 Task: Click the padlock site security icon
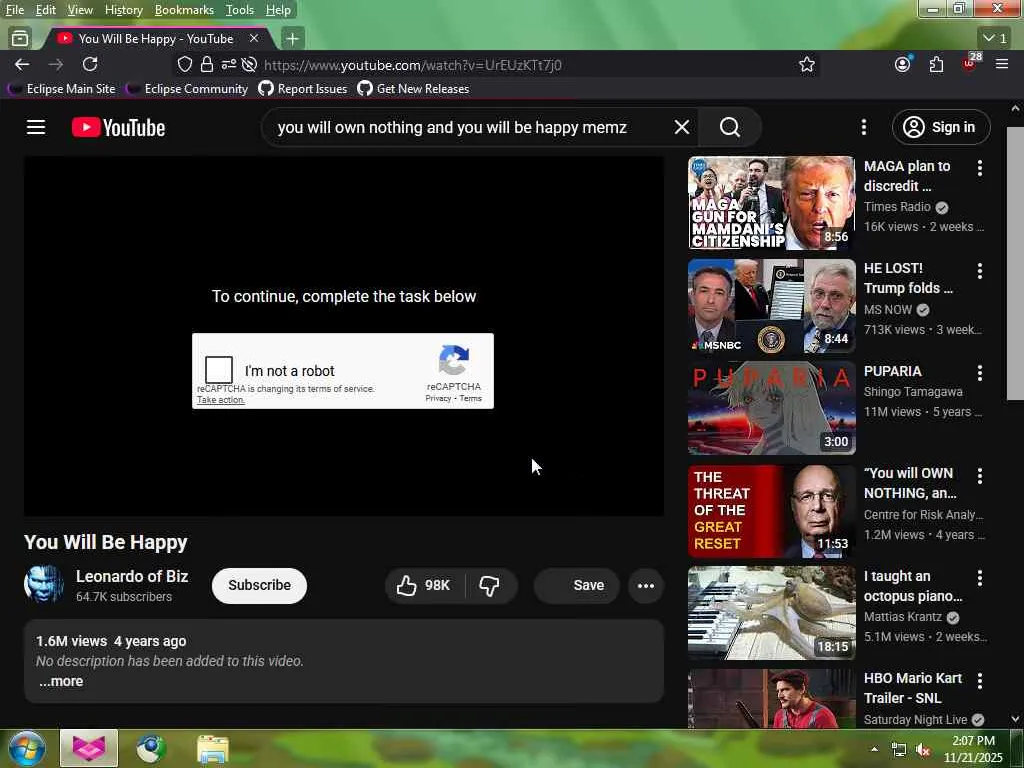[207, 65]
